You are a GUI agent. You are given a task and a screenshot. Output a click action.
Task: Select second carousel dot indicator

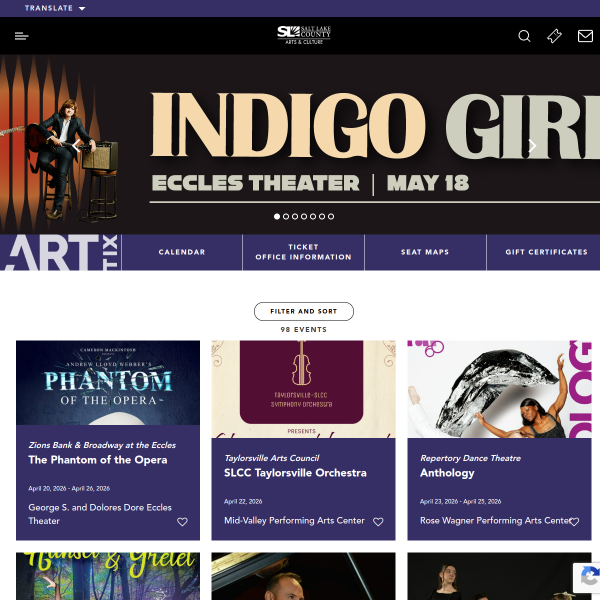(286, 217)
